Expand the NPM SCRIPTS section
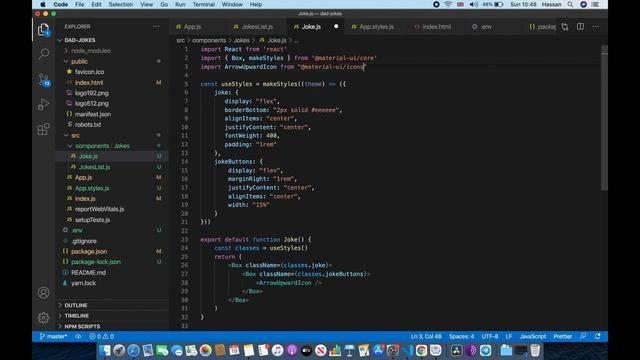 (82, 326)
